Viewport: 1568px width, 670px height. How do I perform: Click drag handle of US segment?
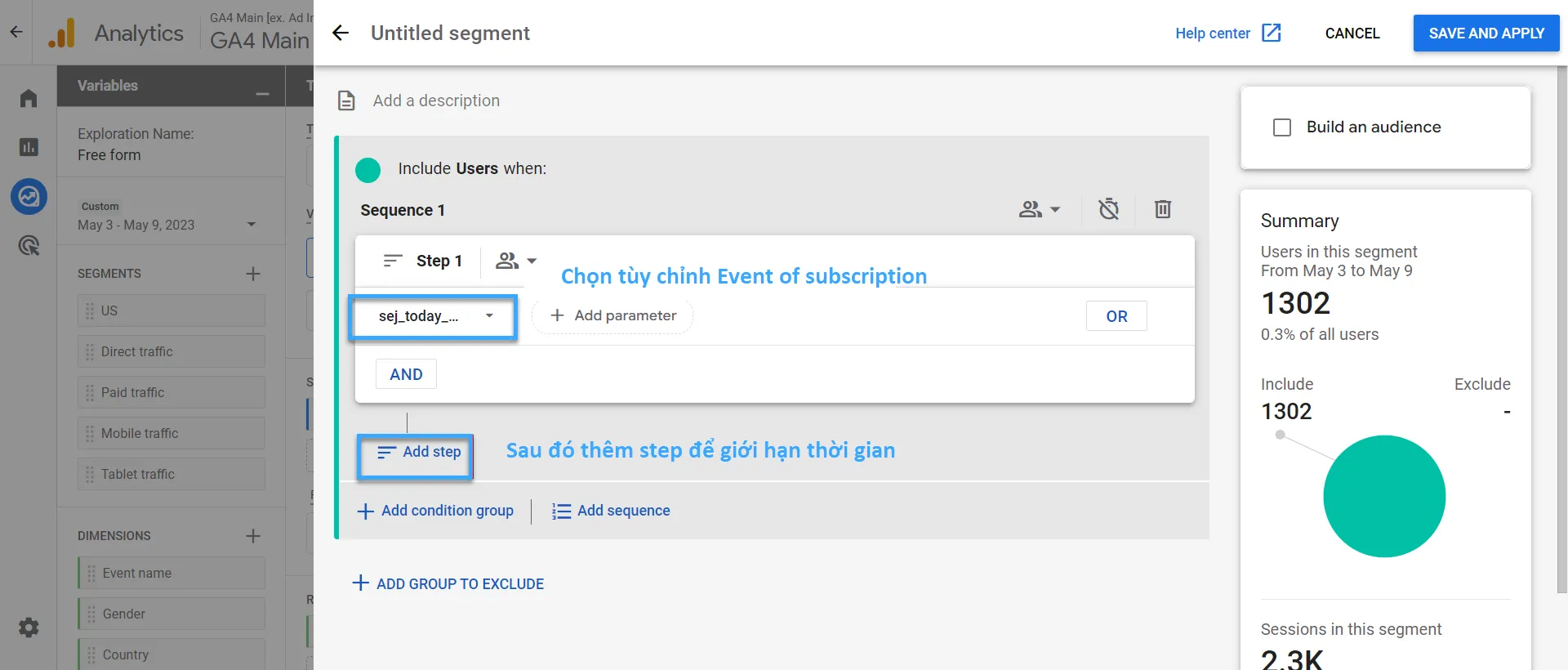click(90, 310)
